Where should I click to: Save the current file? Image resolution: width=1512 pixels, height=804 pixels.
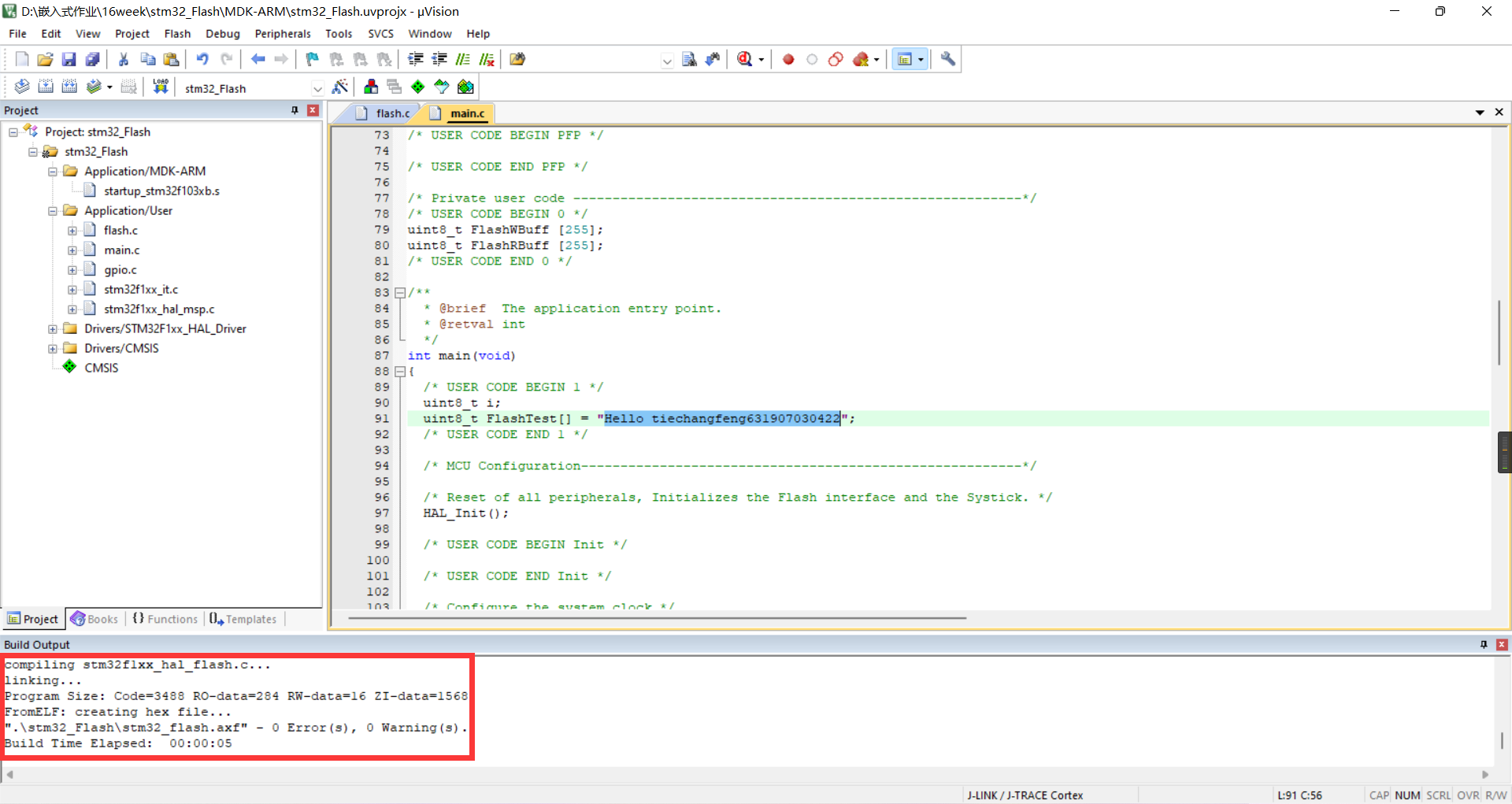69,59
